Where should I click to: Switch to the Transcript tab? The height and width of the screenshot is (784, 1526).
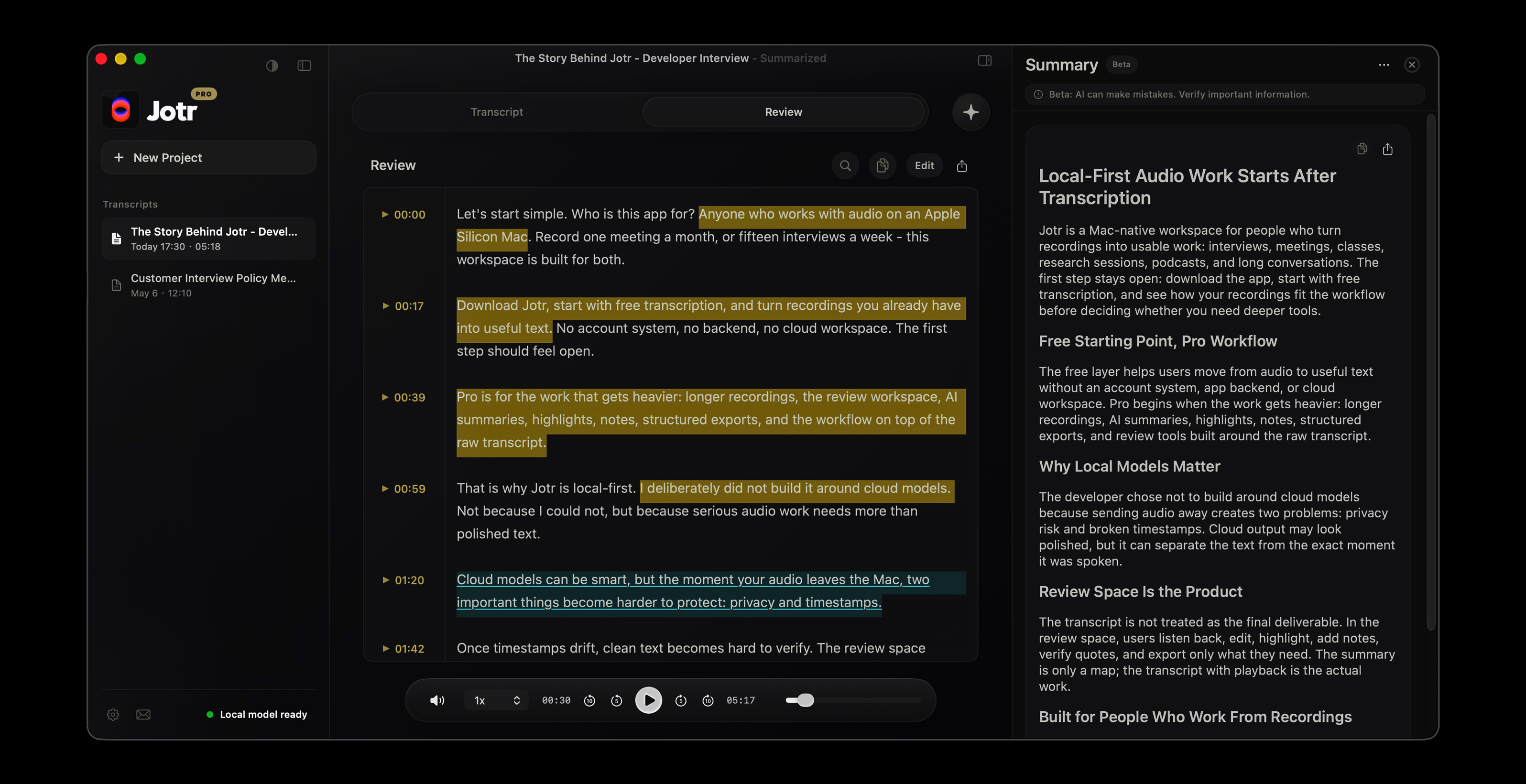pos(497,112)
